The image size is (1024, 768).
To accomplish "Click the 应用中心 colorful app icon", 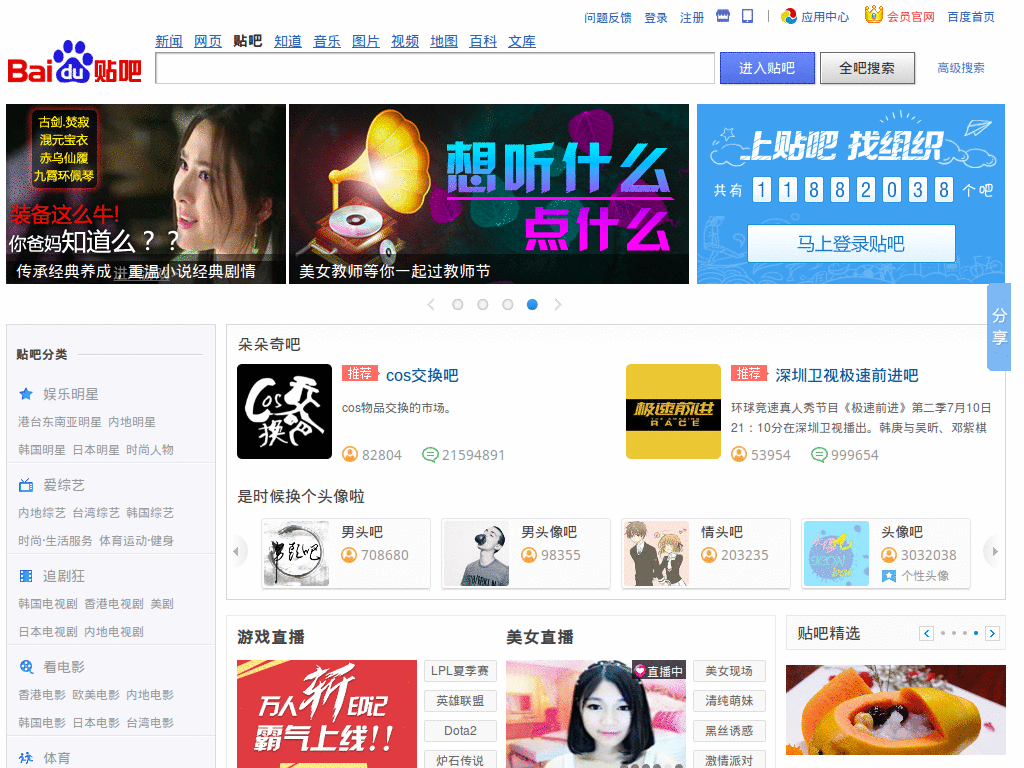I will click(x=790, y=16).
